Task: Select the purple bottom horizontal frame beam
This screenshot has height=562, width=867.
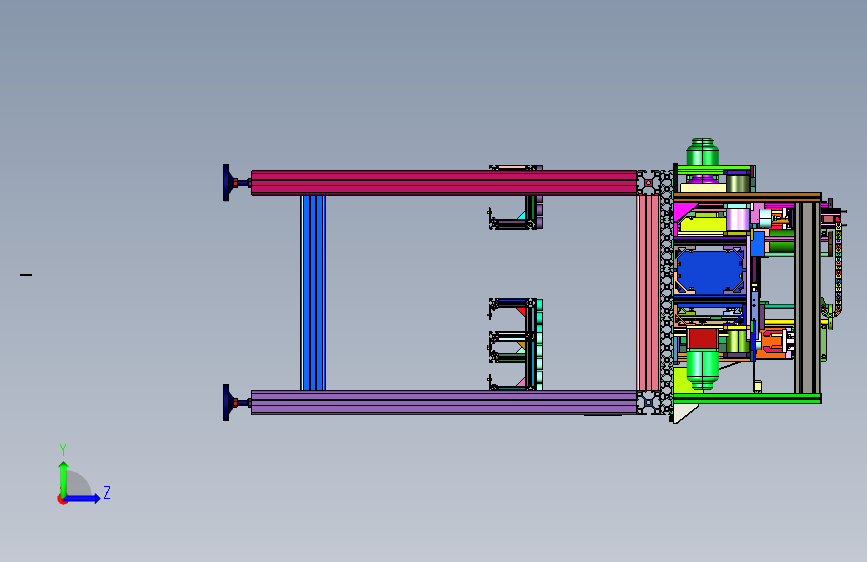Action: [444, 402]
